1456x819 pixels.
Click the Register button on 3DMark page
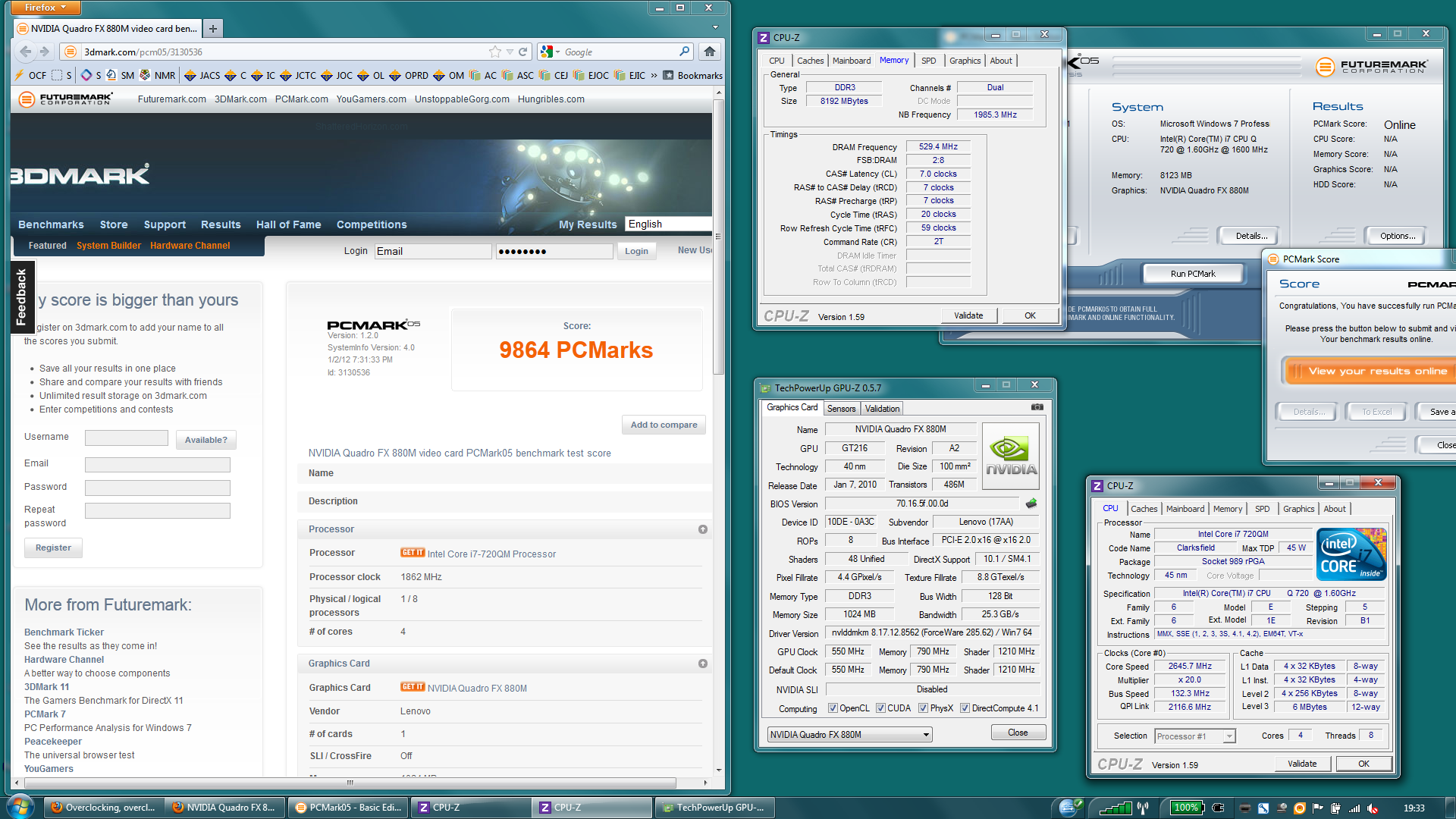(x=53, y=548)
